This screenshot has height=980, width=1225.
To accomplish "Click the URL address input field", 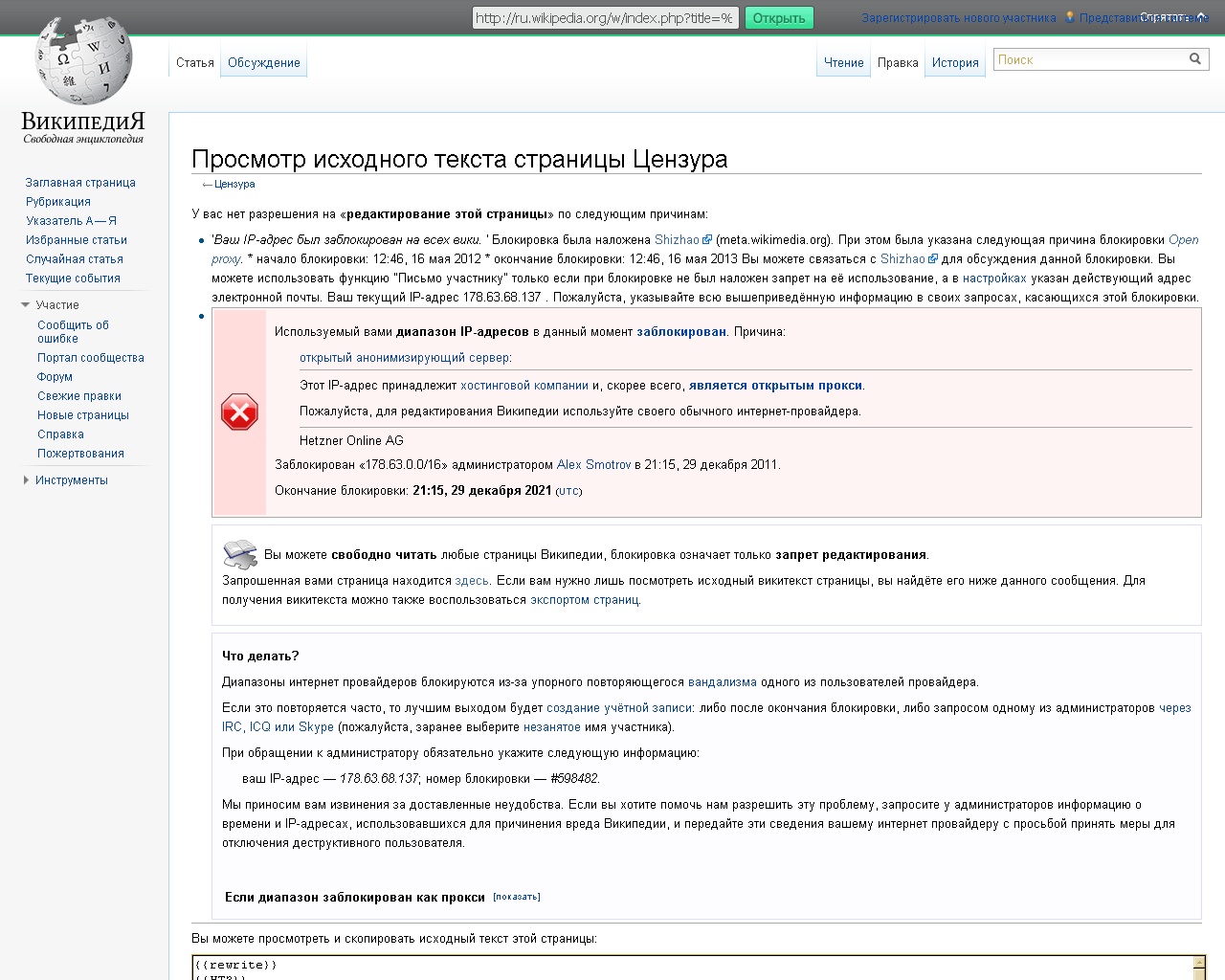I will 605,18.
